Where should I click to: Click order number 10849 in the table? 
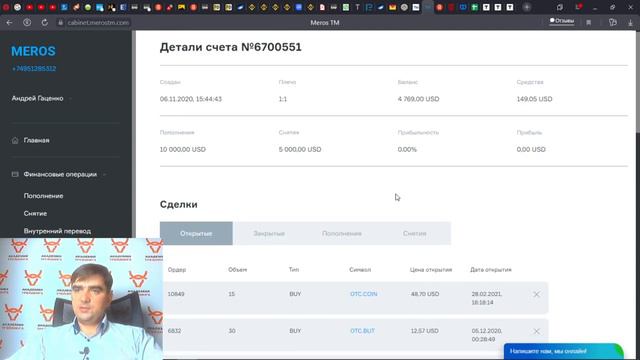coord(176,294)
